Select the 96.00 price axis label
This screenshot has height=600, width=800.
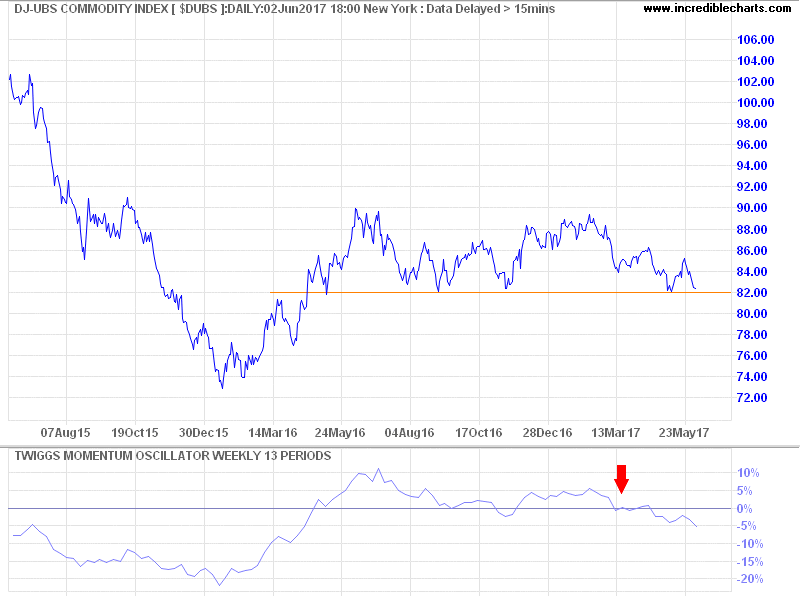[752, 145]
